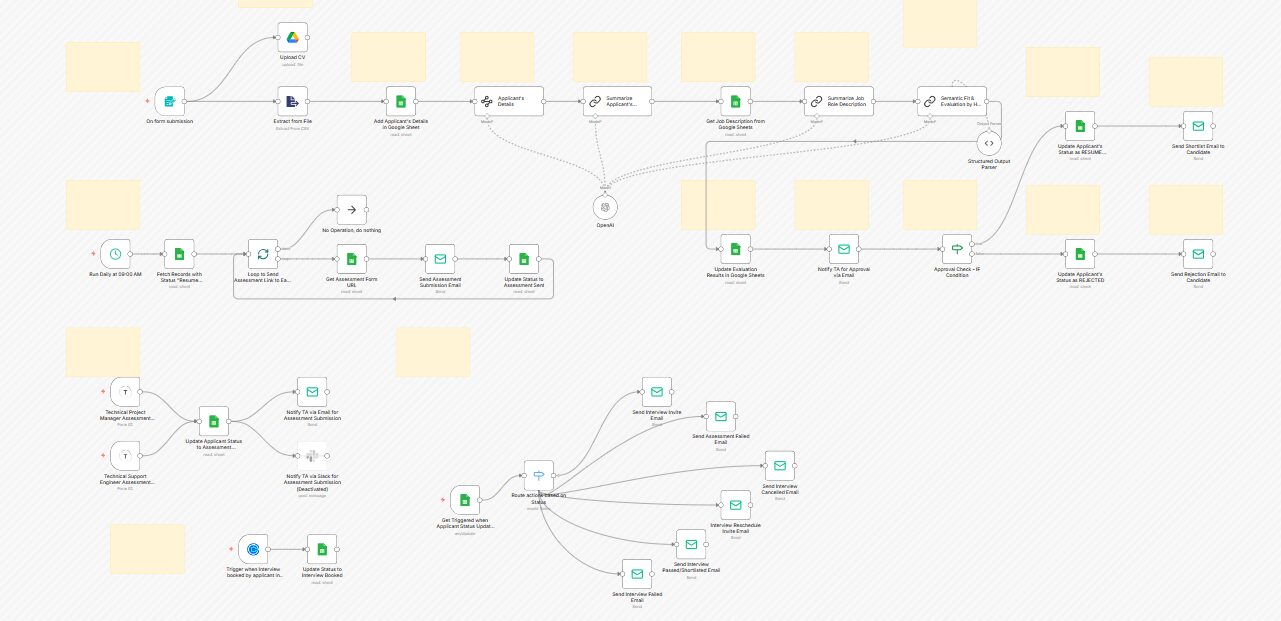
Task: Open the Interview Reschedule Invite Email node
Action: pos(736,506)
